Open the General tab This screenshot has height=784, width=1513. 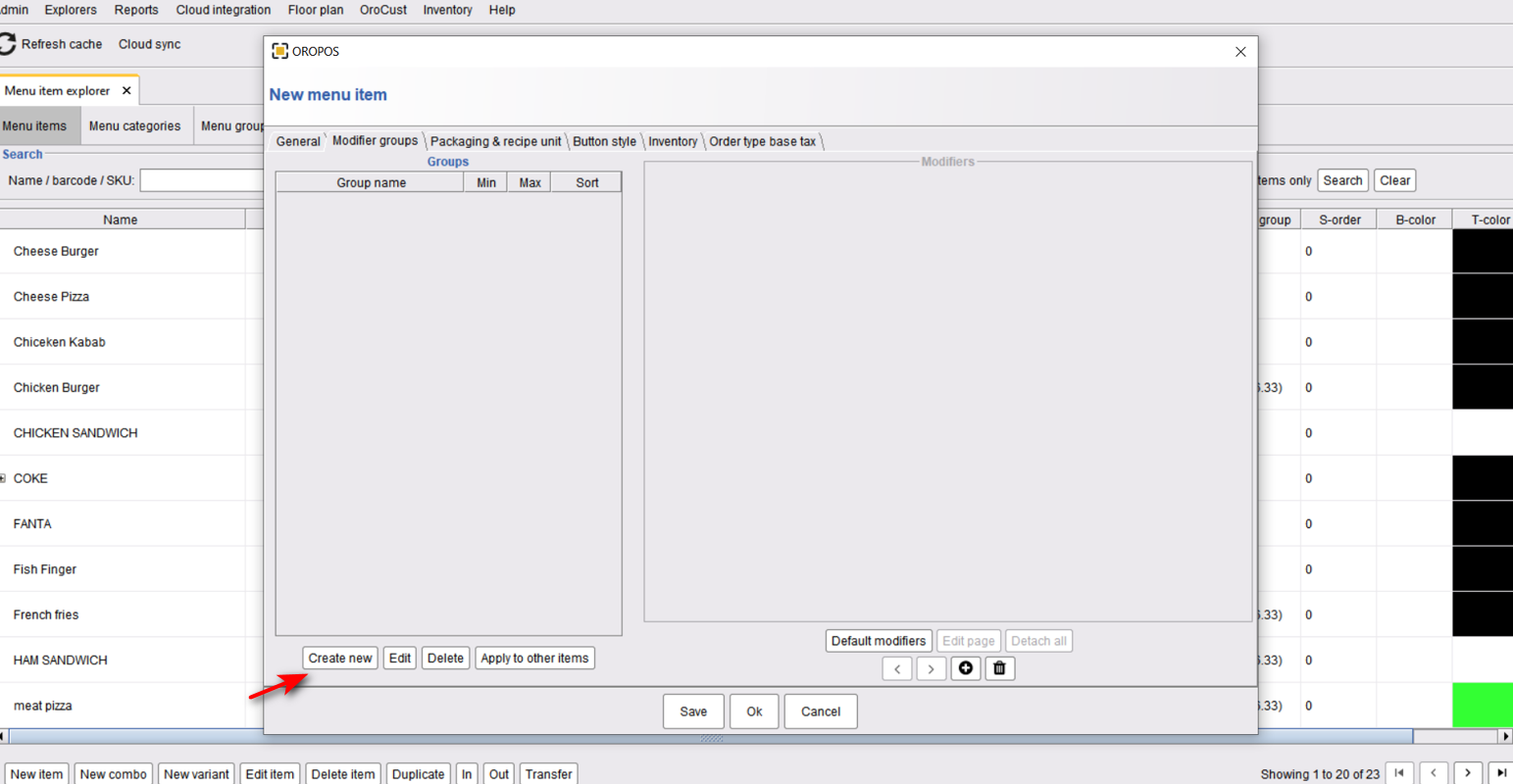click(298, 141)
